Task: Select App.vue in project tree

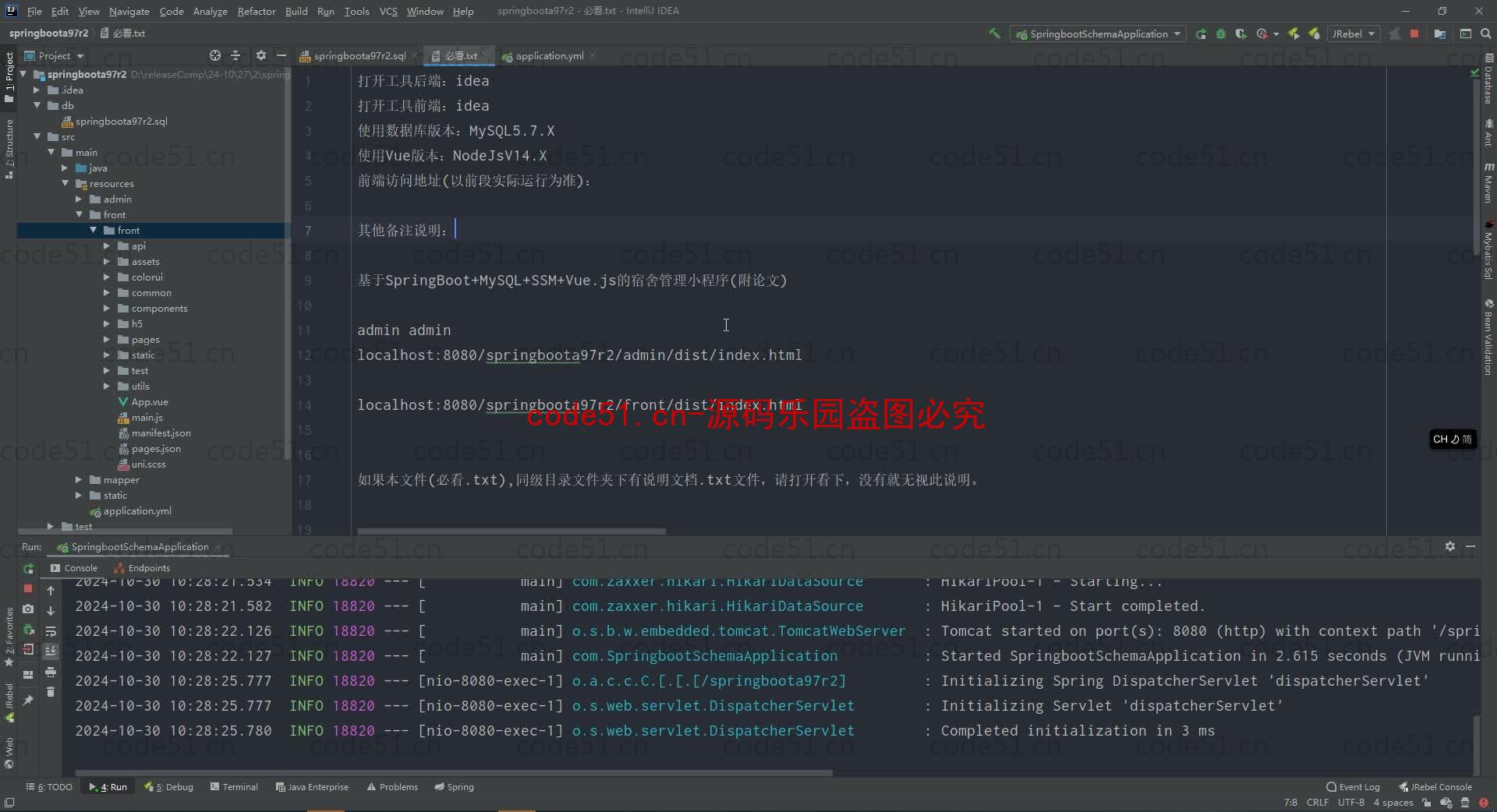Action: tap(149, 401)
